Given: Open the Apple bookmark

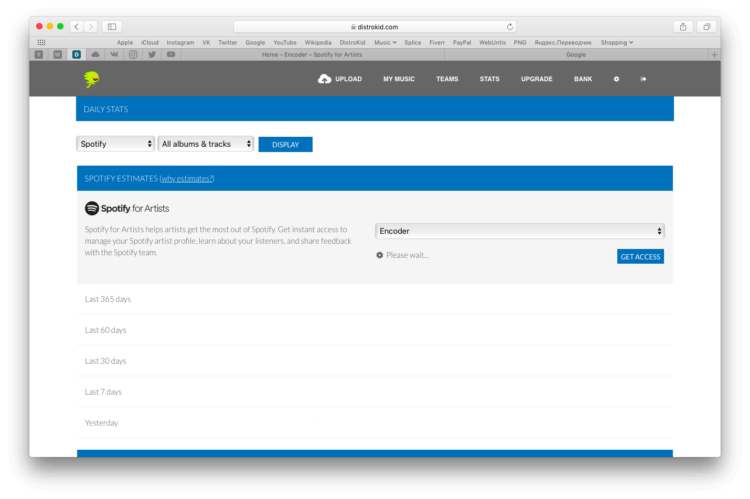Looking at the screenshot, I should 125,43.
